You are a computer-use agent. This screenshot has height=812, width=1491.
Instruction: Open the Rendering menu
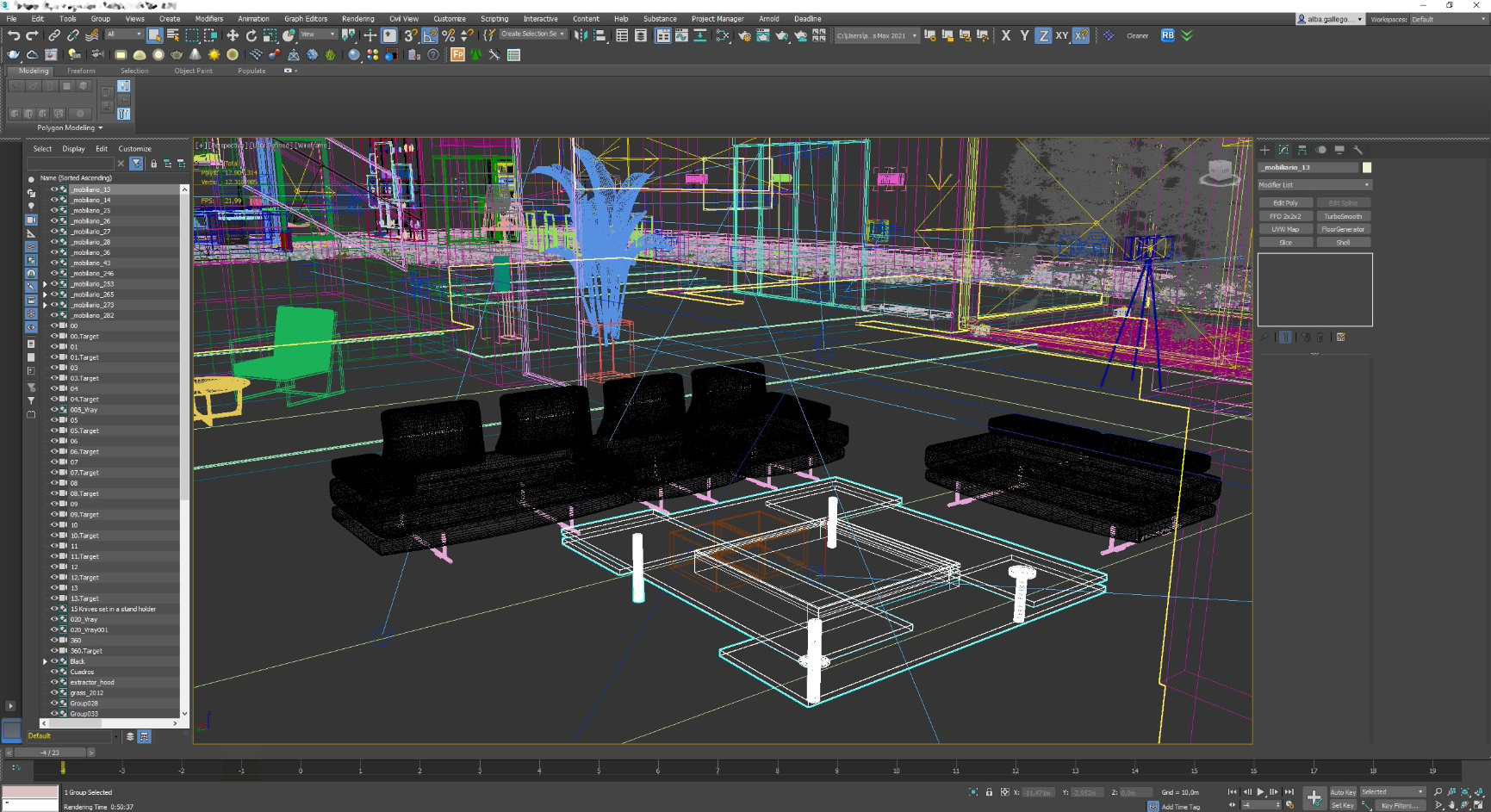pos(357,18)
